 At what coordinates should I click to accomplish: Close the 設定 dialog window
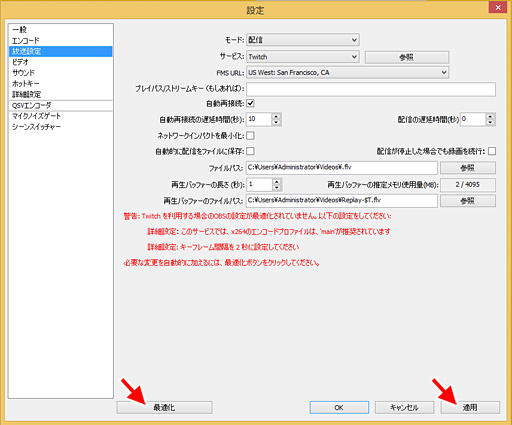pyautogui.click(x=498, y=7)
